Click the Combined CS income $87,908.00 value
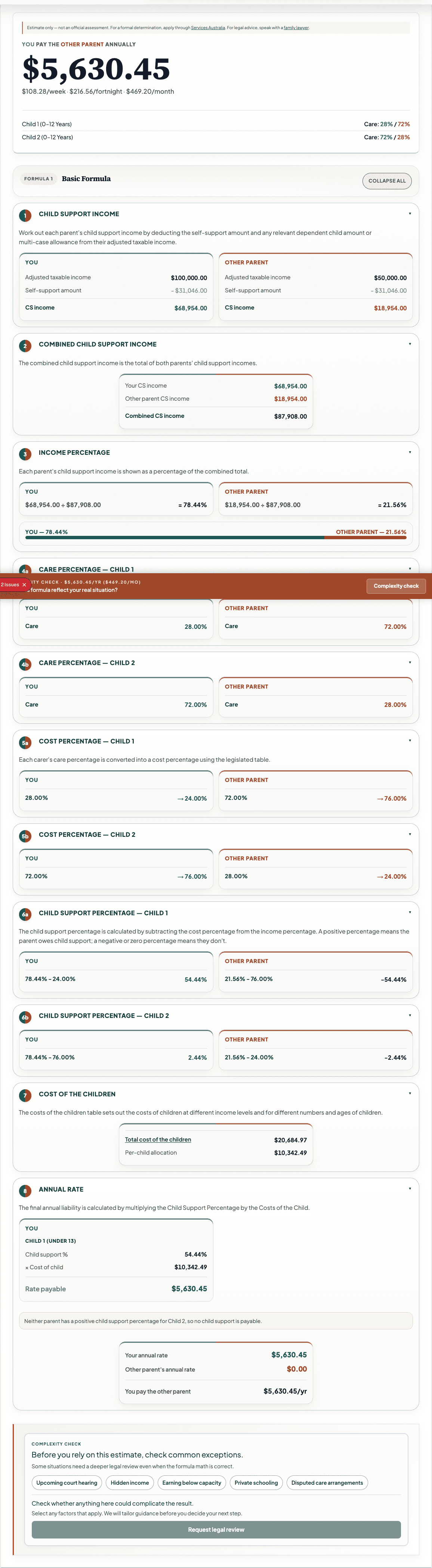This screenshot has width=432, height=1568. 291,417
